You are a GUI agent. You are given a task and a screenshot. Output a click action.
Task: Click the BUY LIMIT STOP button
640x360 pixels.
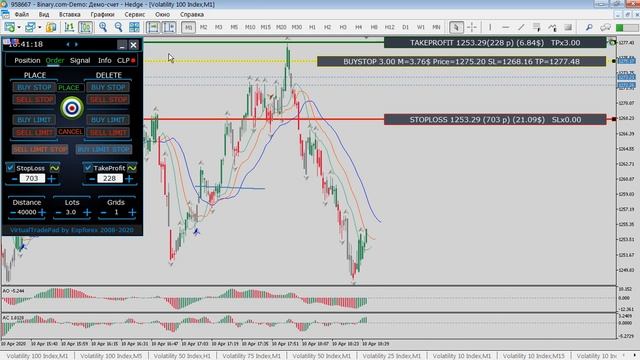point(104,149)
